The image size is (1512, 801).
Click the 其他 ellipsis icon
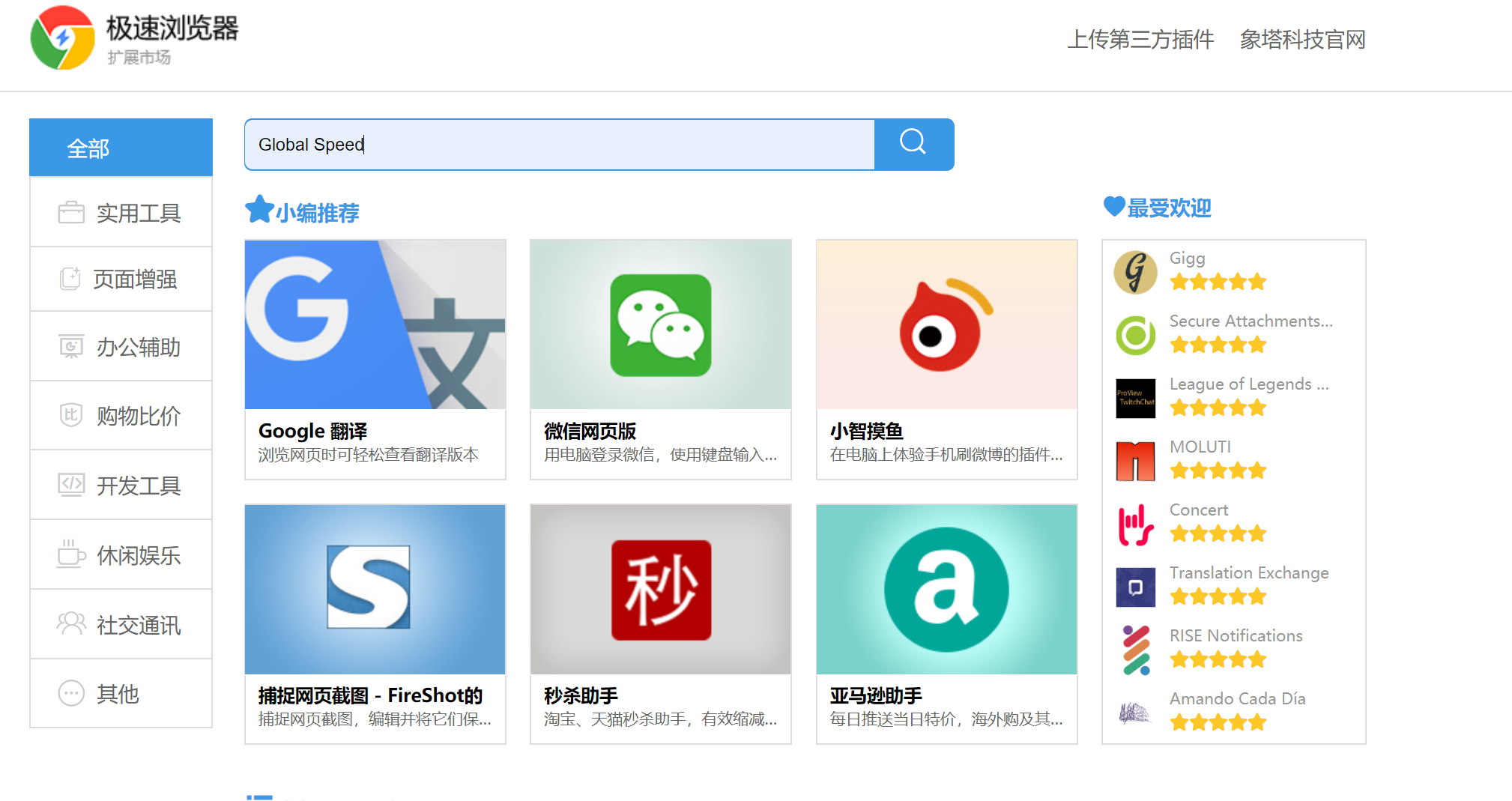[x=71, y=693]
